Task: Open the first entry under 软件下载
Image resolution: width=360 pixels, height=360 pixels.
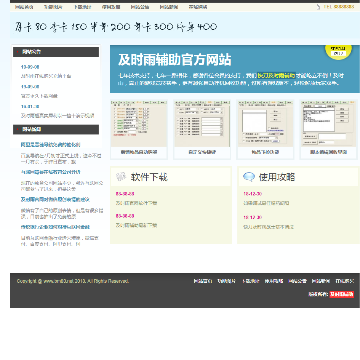Action: click(136, 203)
